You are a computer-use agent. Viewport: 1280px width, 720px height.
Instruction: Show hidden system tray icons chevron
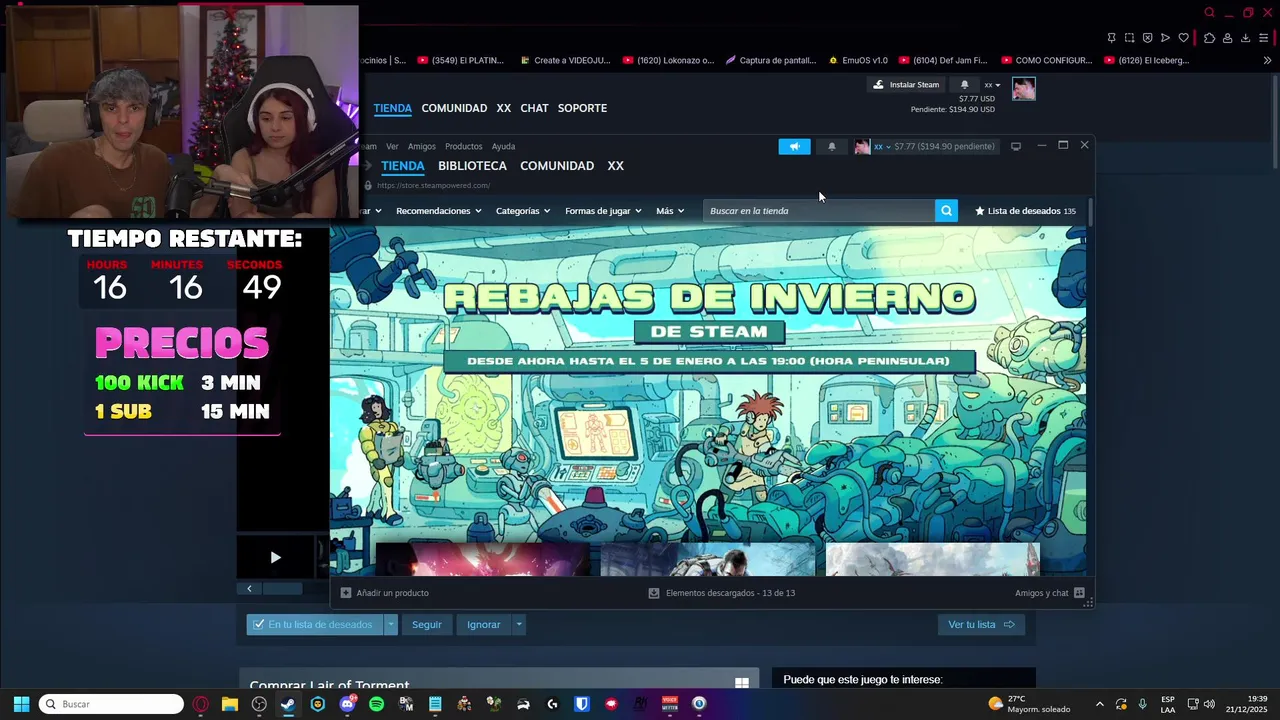click(1100, 704)
